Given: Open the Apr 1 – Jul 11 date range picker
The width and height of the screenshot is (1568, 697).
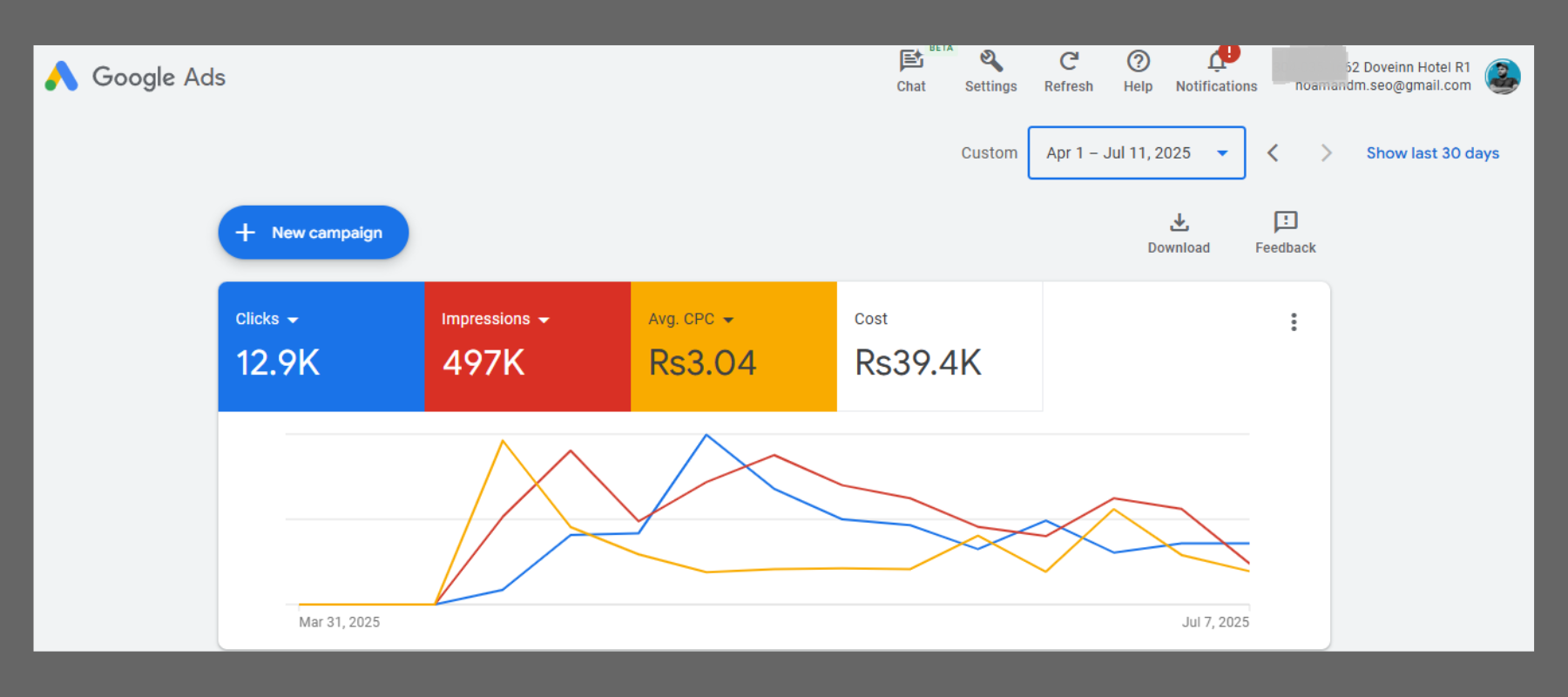Looking at the screenshot, I should (1136, 153).
